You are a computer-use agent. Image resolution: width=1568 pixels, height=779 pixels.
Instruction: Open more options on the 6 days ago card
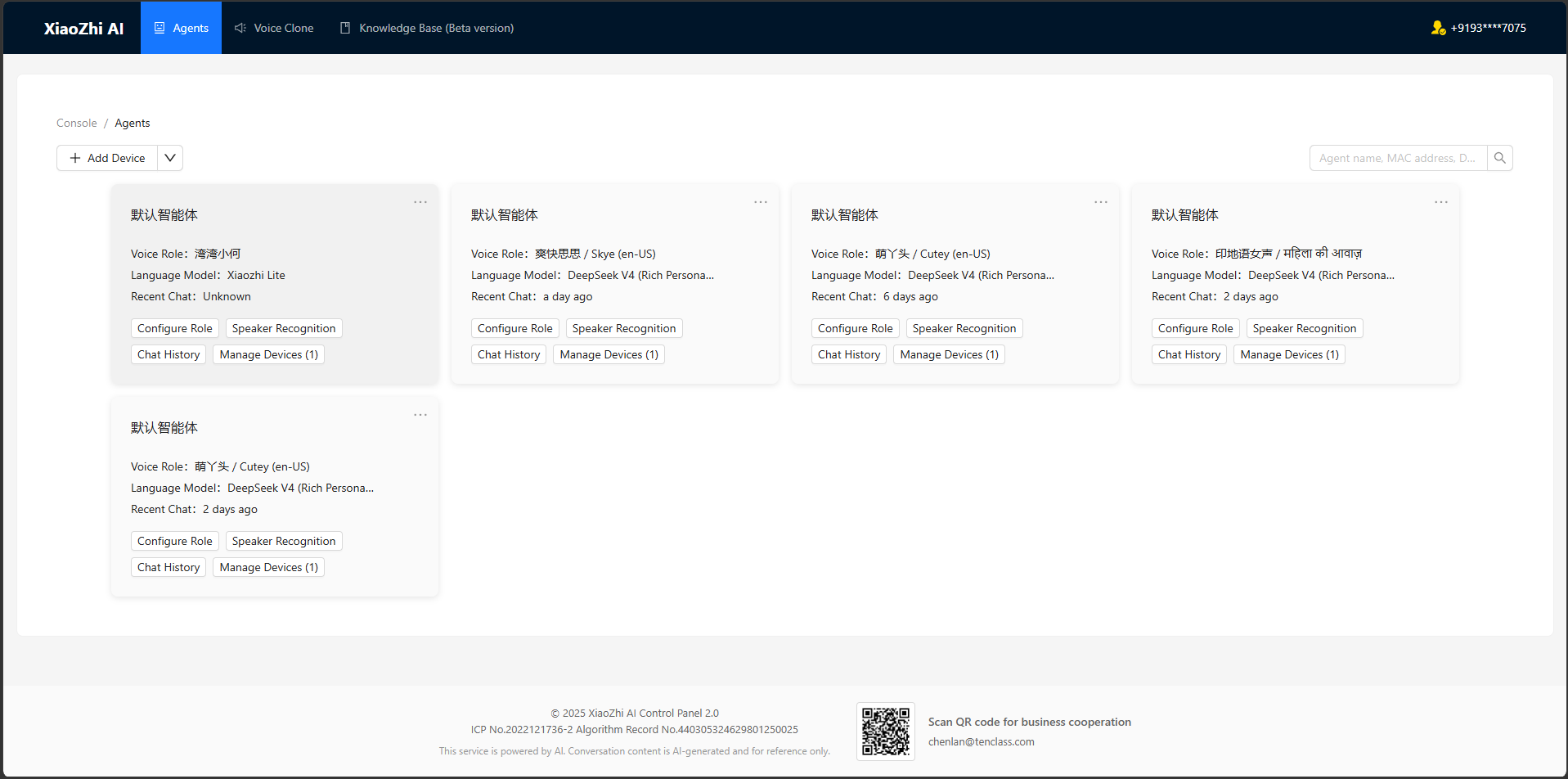coord(1101,202)
